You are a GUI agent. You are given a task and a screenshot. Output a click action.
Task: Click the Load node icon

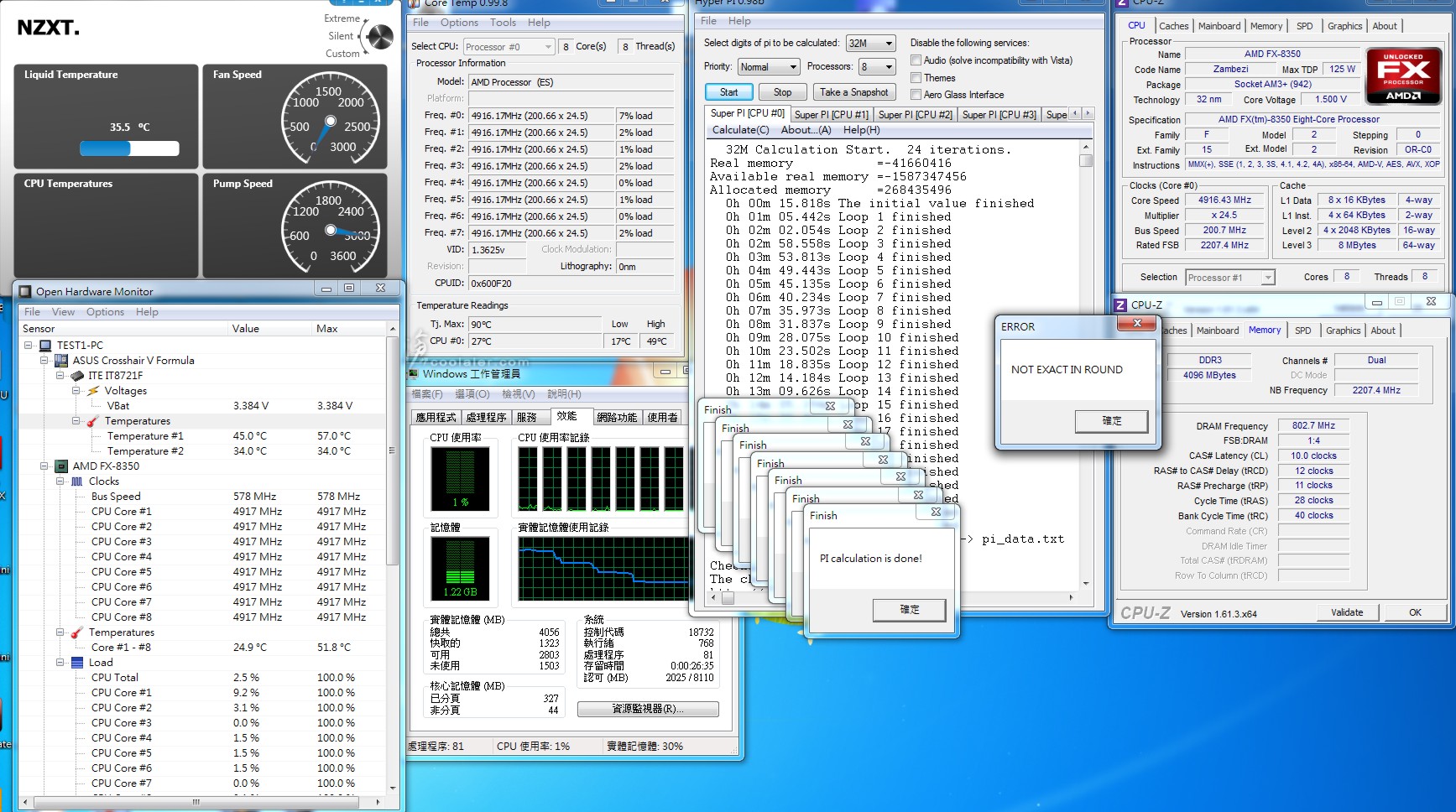77,662
